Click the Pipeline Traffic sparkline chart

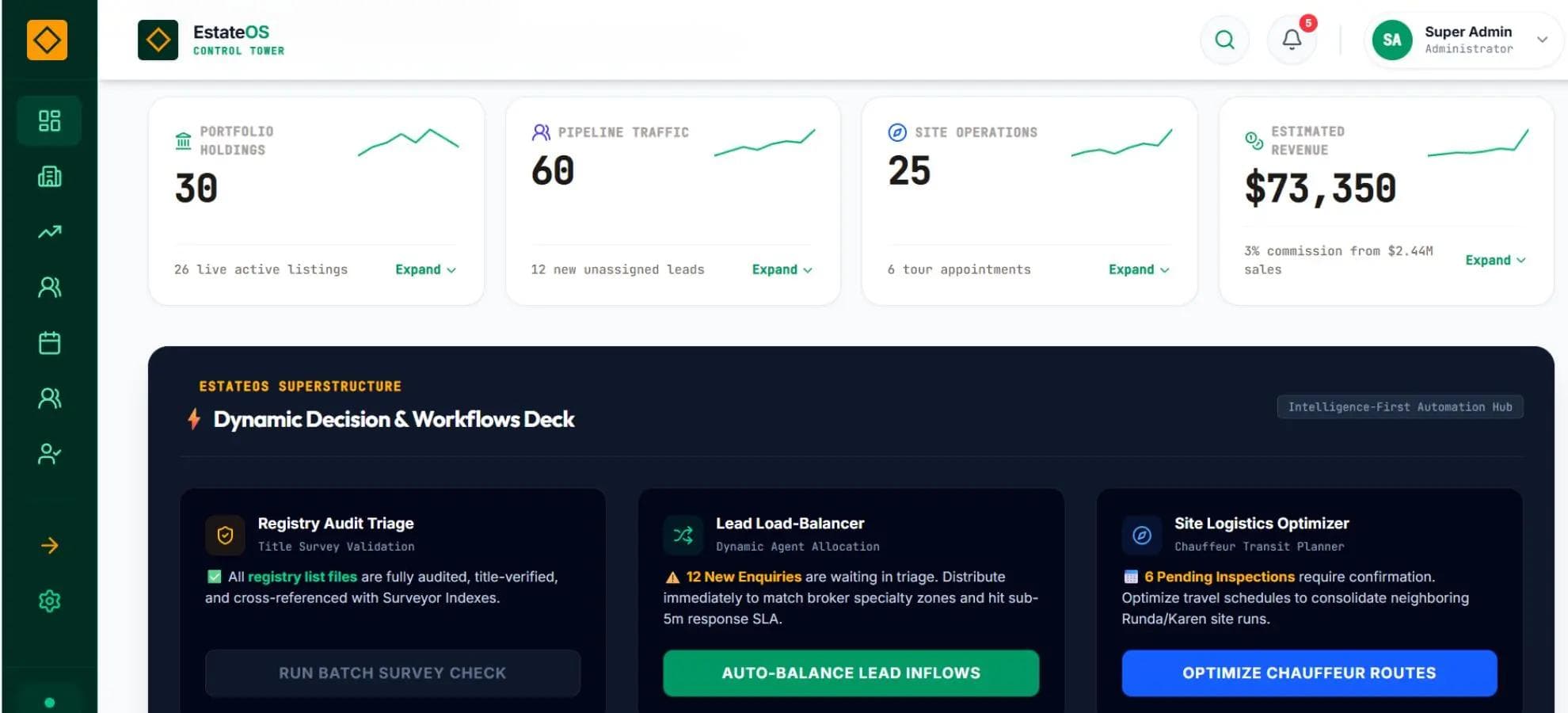click(x=764, y=142)
